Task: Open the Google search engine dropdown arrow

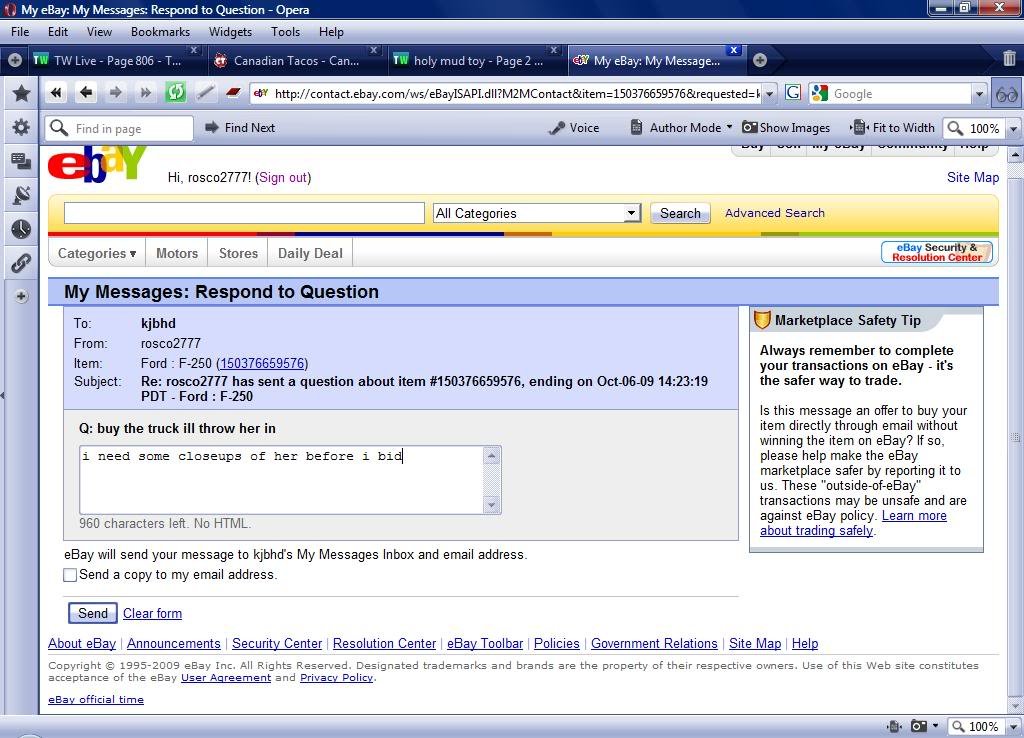Action: point(979,94)
